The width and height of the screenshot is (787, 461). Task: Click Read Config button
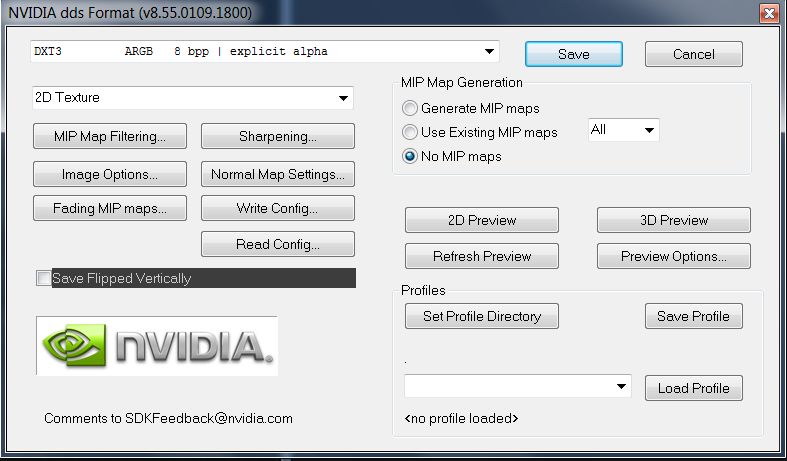pos(278,244)
